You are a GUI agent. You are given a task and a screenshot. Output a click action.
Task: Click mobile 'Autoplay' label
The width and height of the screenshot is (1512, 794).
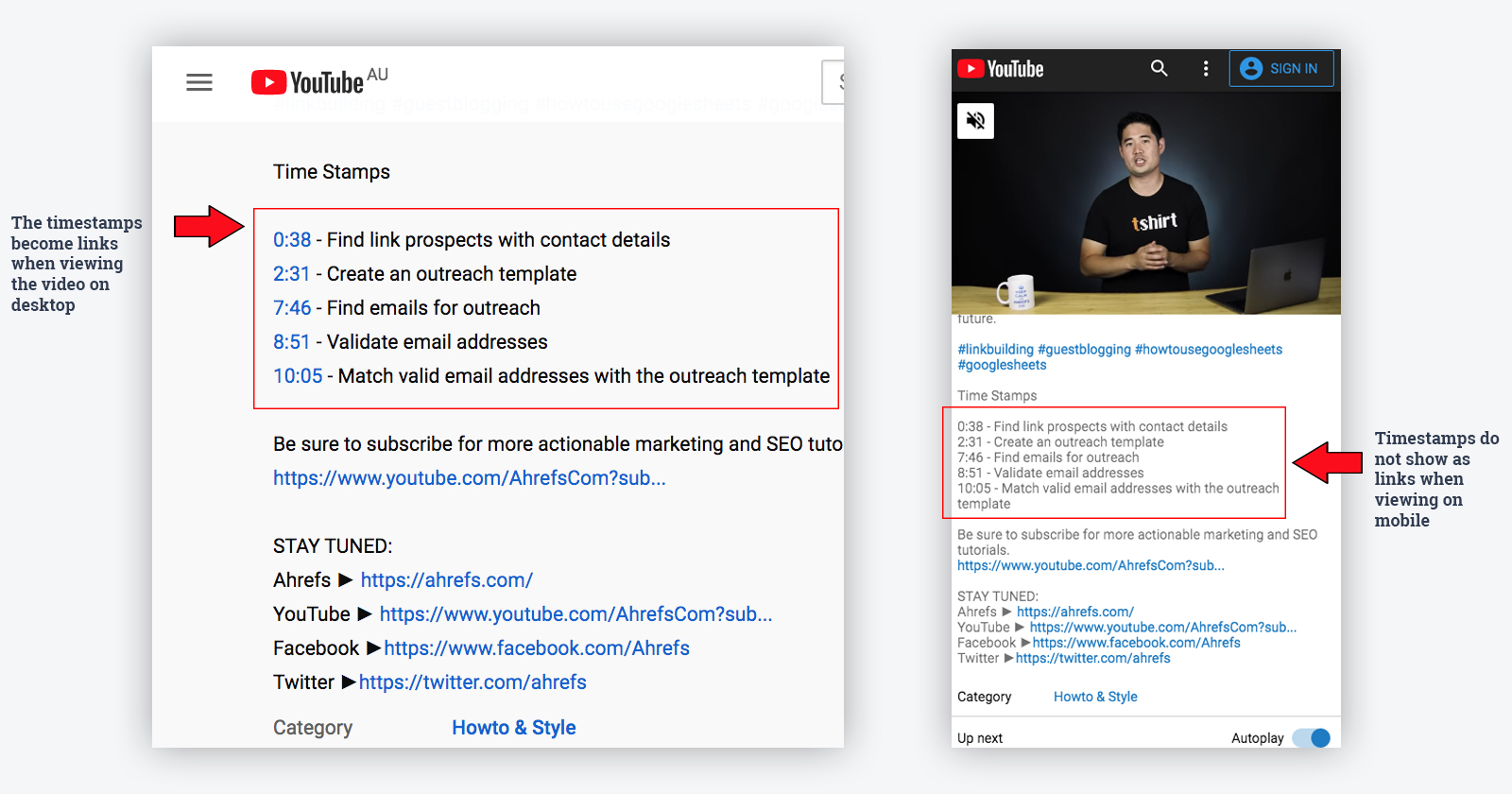click(1258, 738)
